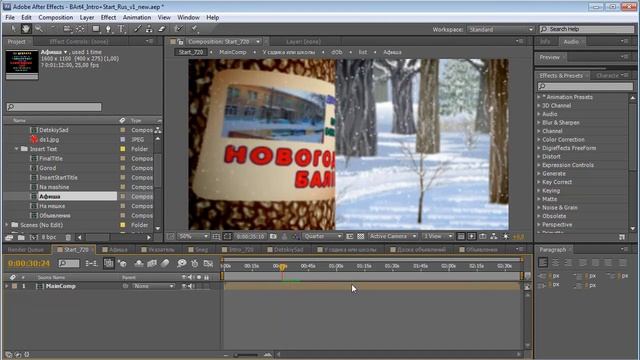
Task: Open the Workspace dropdown set to Standard
Action: coord(500,29)
